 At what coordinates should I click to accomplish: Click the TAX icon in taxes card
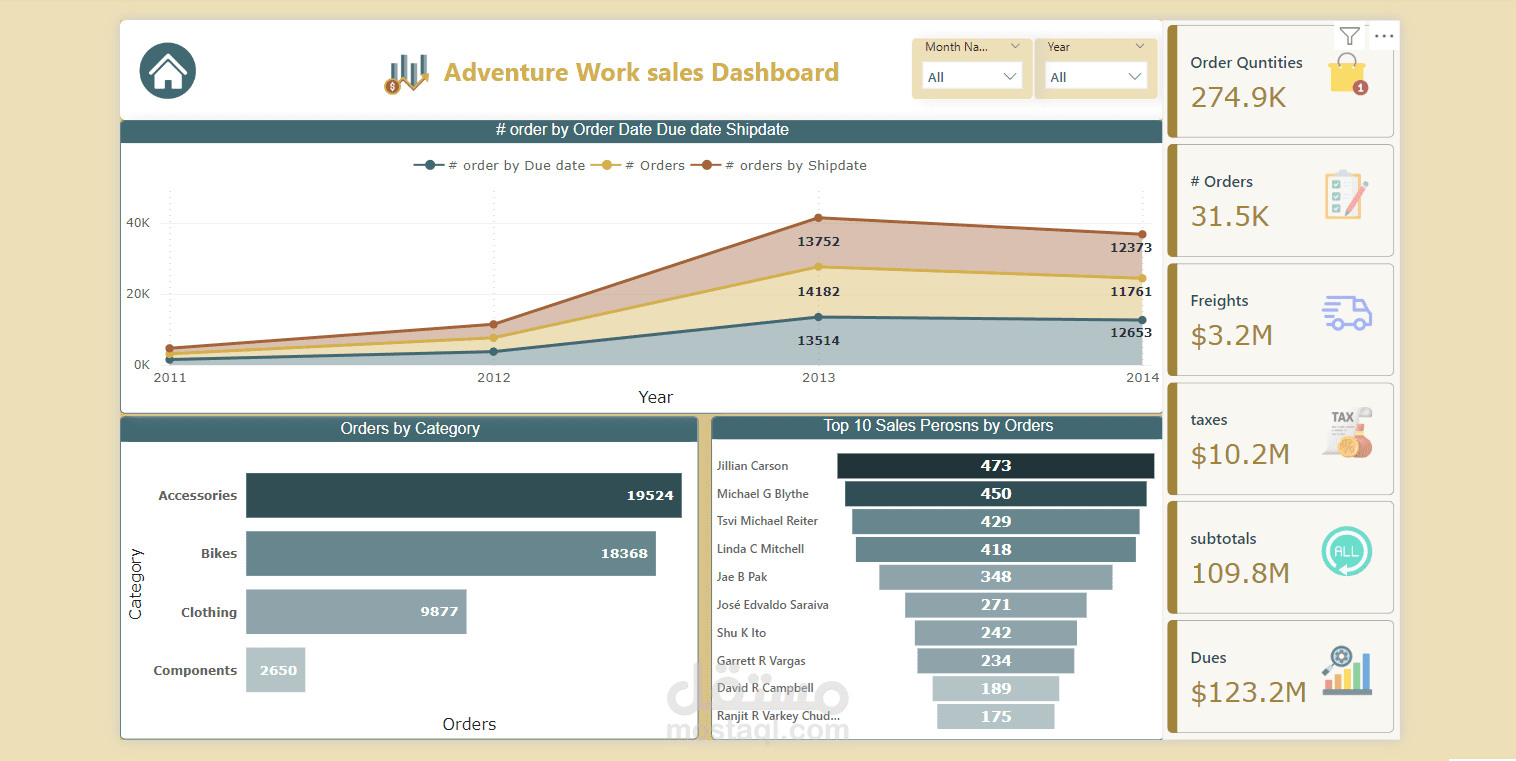tap(1347, 433)
